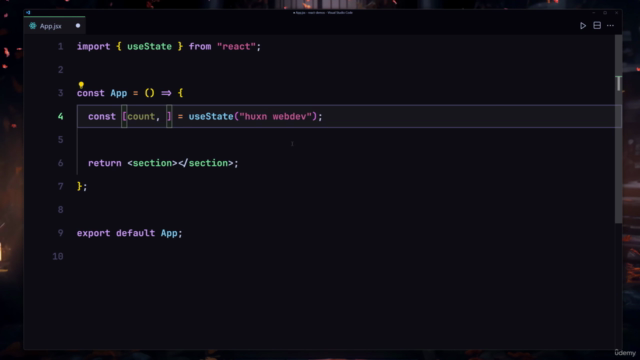Click line number 6 in the gutter

pos(60,163)
